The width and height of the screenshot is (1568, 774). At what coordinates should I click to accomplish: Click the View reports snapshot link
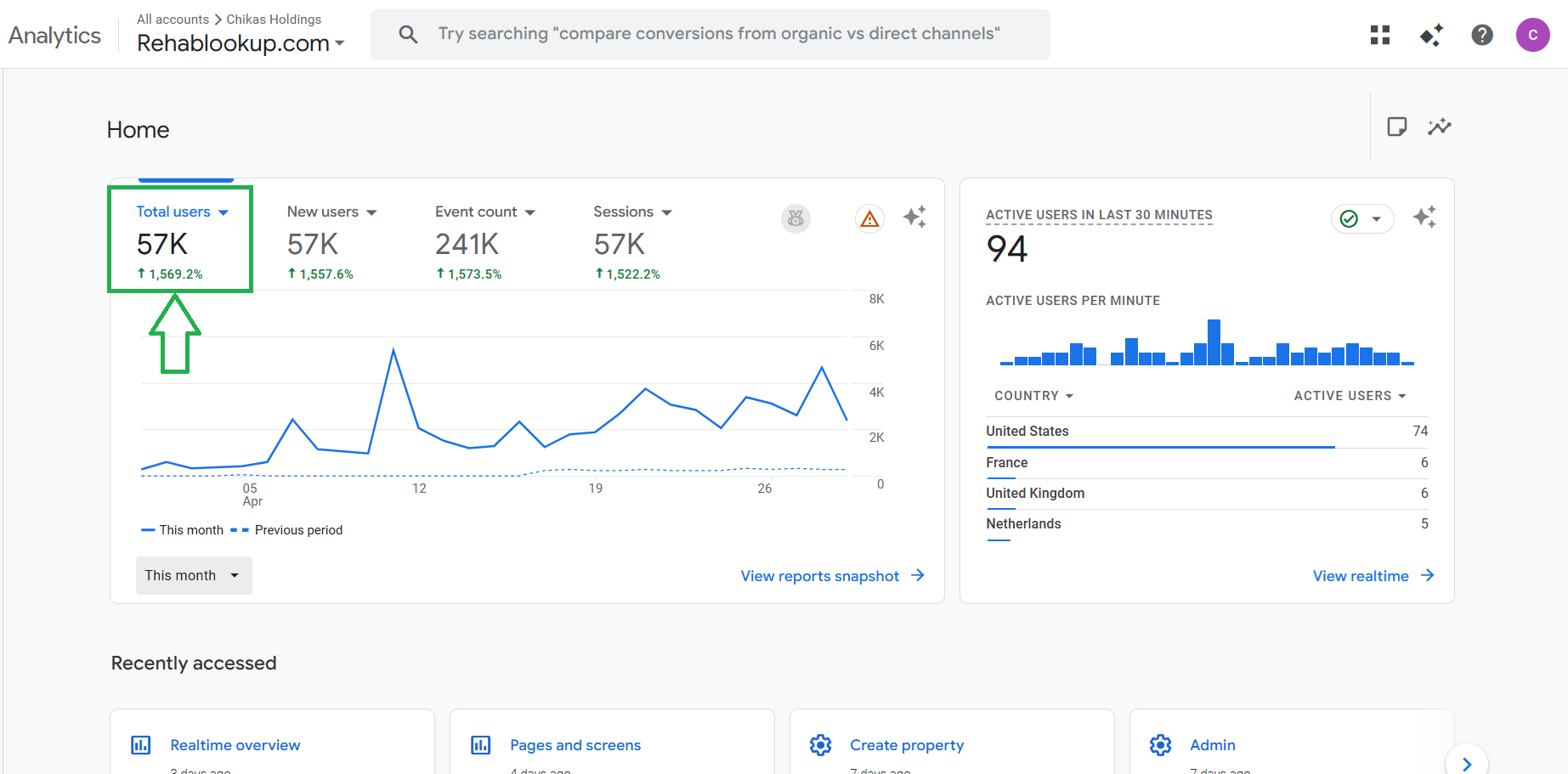point(833,576)
